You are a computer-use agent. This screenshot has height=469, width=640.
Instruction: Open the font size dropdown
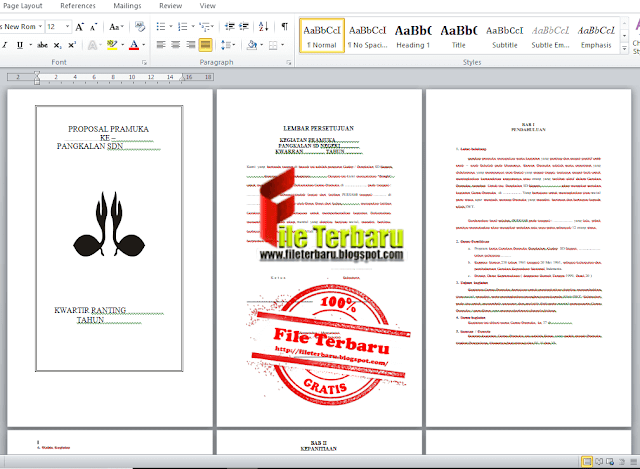(x=67, y=27)
